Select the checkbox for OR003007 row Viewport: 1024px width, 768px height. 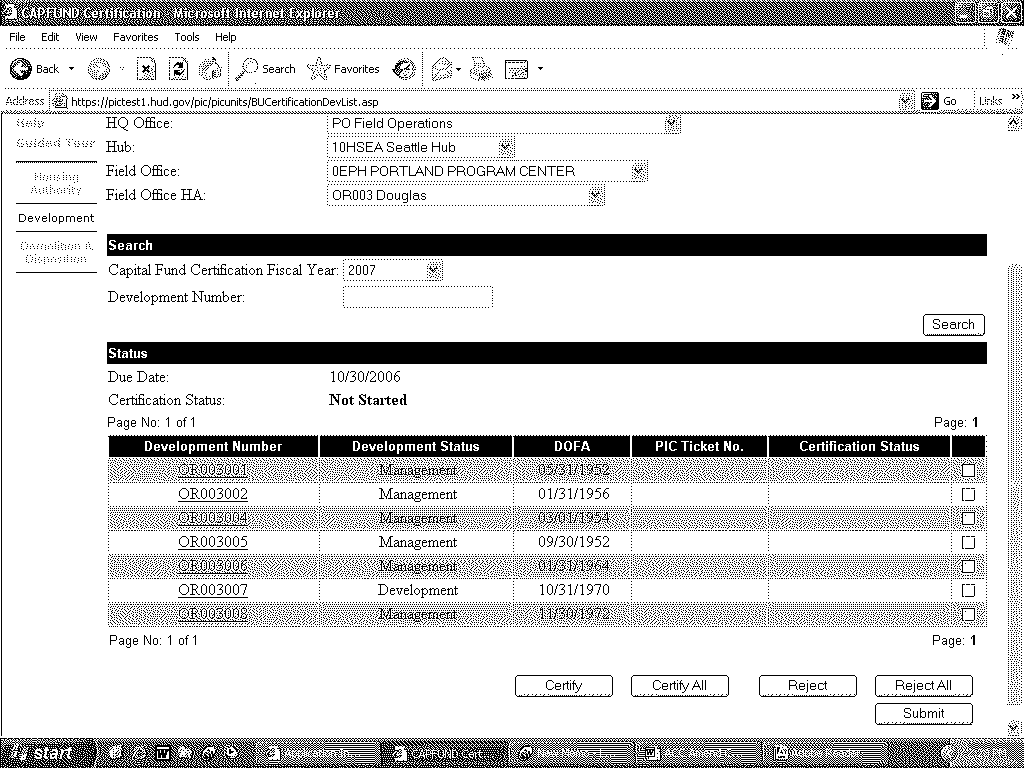tap(967, 590)
